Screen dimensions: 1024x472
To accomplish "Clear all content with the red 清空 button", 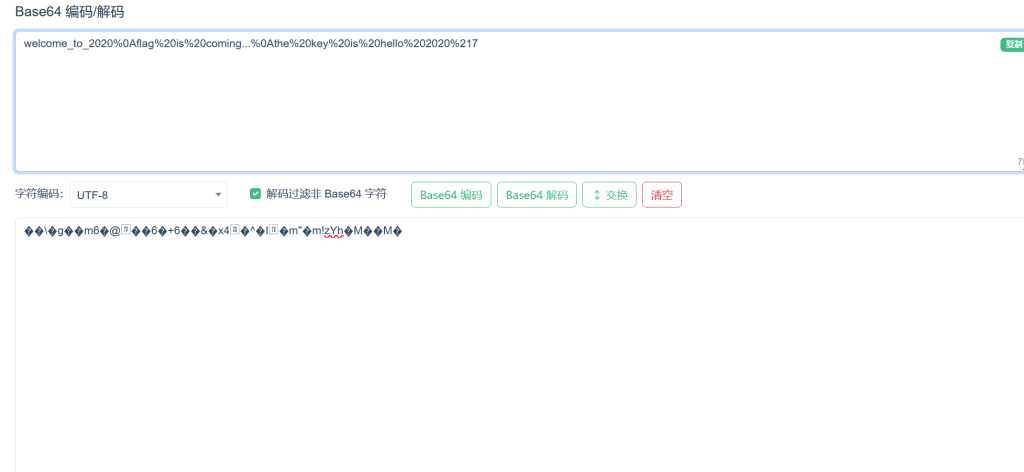I will coord(661,195).
